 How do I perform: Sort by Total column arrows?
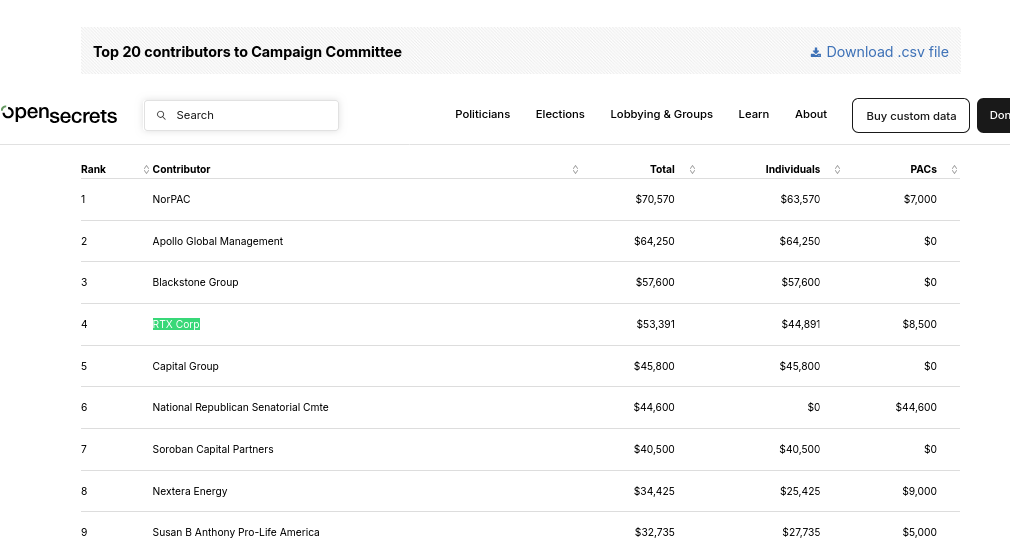692,169
